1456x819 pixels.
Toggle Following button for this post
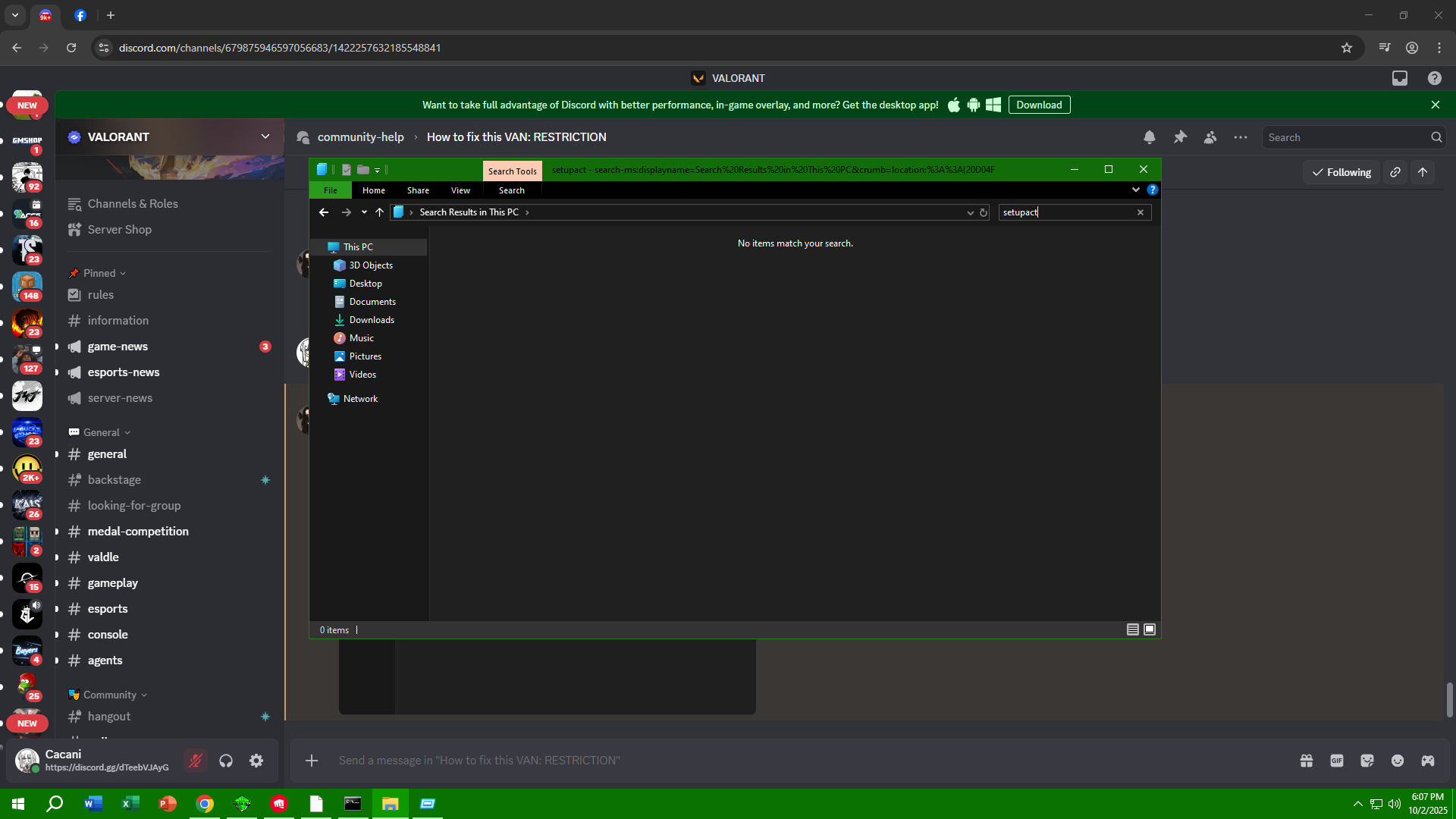tap(1341, 172)
